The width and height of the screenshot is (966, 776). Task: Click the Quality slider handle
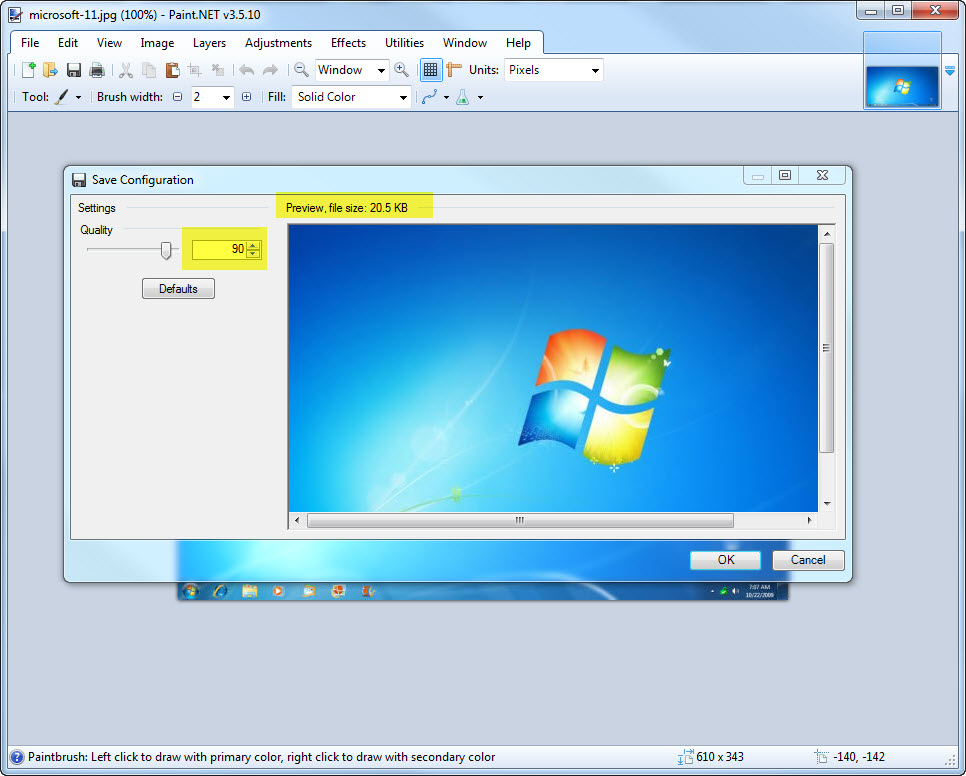pyautogui.click(x=166, y=250)
